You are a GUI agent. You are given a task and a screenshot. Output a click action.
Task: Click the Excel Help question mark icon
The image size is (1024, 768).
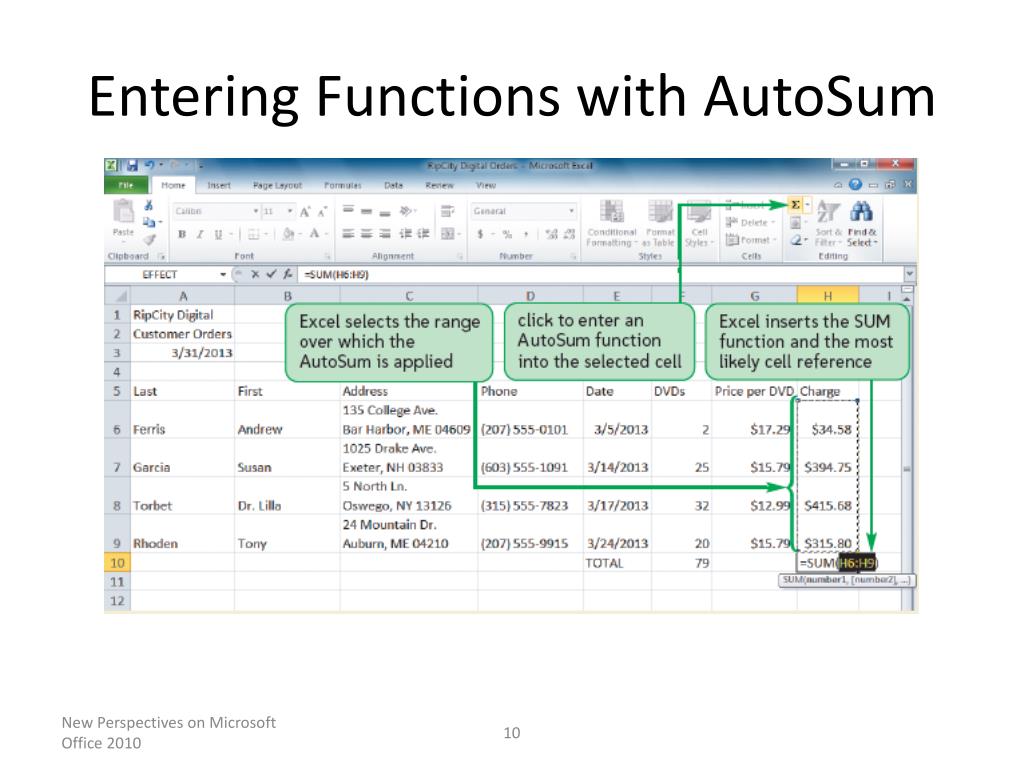click(856, 185)
